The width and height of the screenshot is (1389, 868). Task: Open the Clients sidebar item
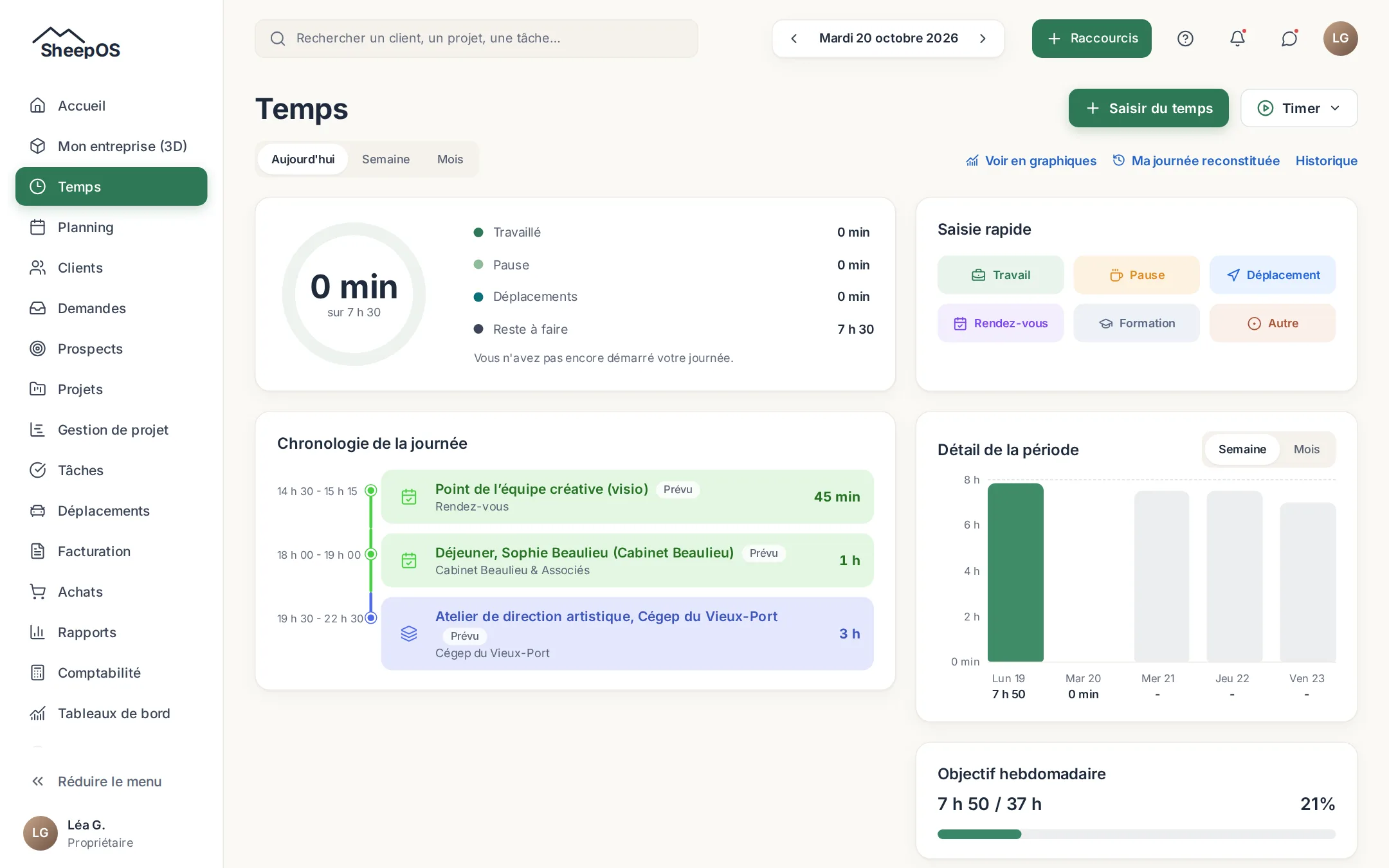(x=111, y=267)
